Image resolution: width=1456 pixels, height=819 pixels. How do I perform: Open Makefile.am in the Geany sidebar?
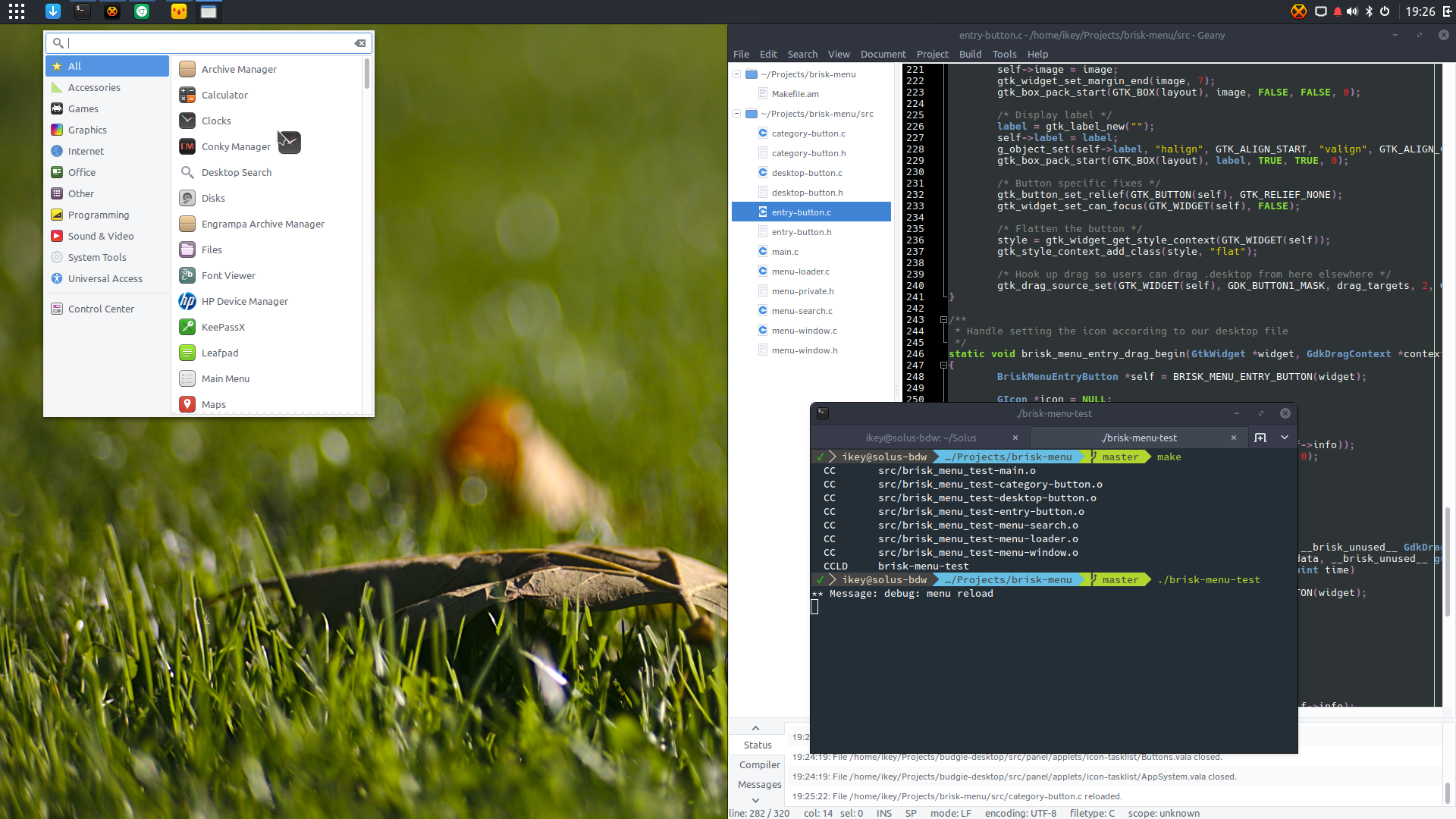(795, 94)
